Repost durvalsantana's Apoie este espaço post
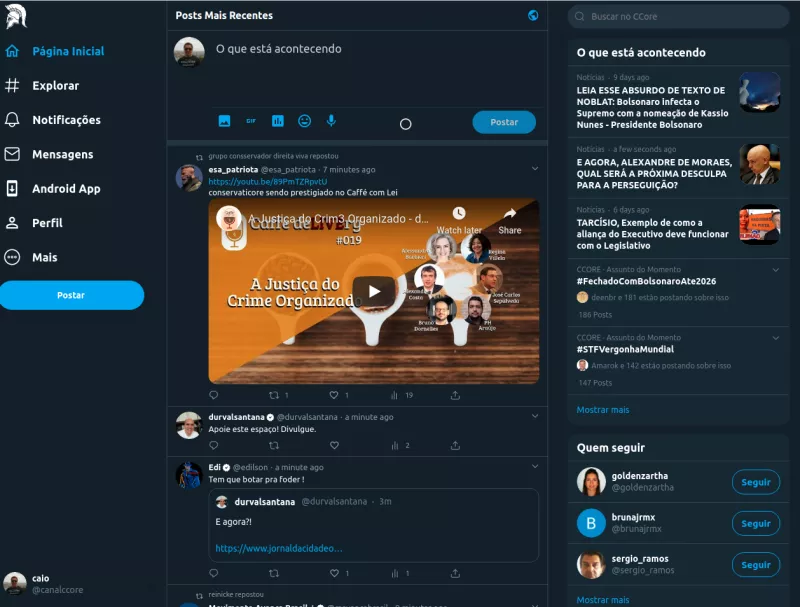 pyautogui.click(x=274, y=445)
